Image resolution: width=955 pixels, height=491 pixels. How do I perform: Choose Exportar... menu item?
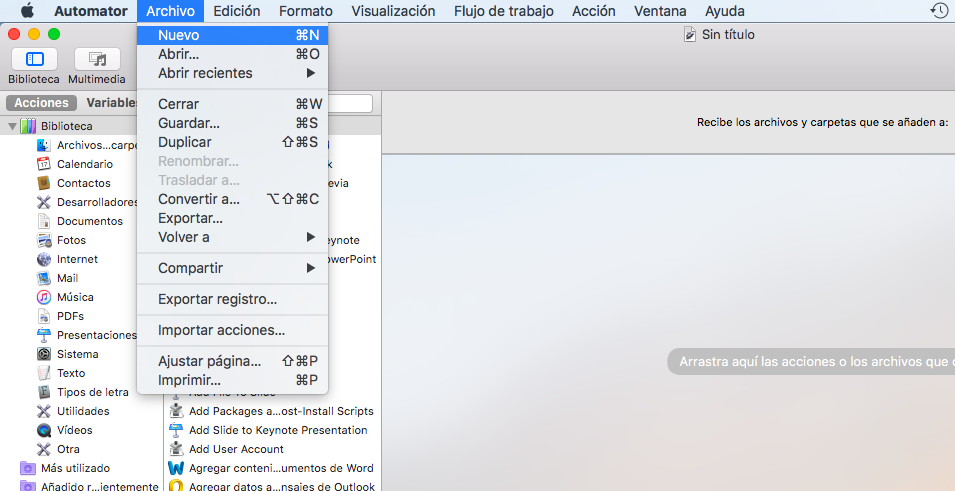pos(233,218)
